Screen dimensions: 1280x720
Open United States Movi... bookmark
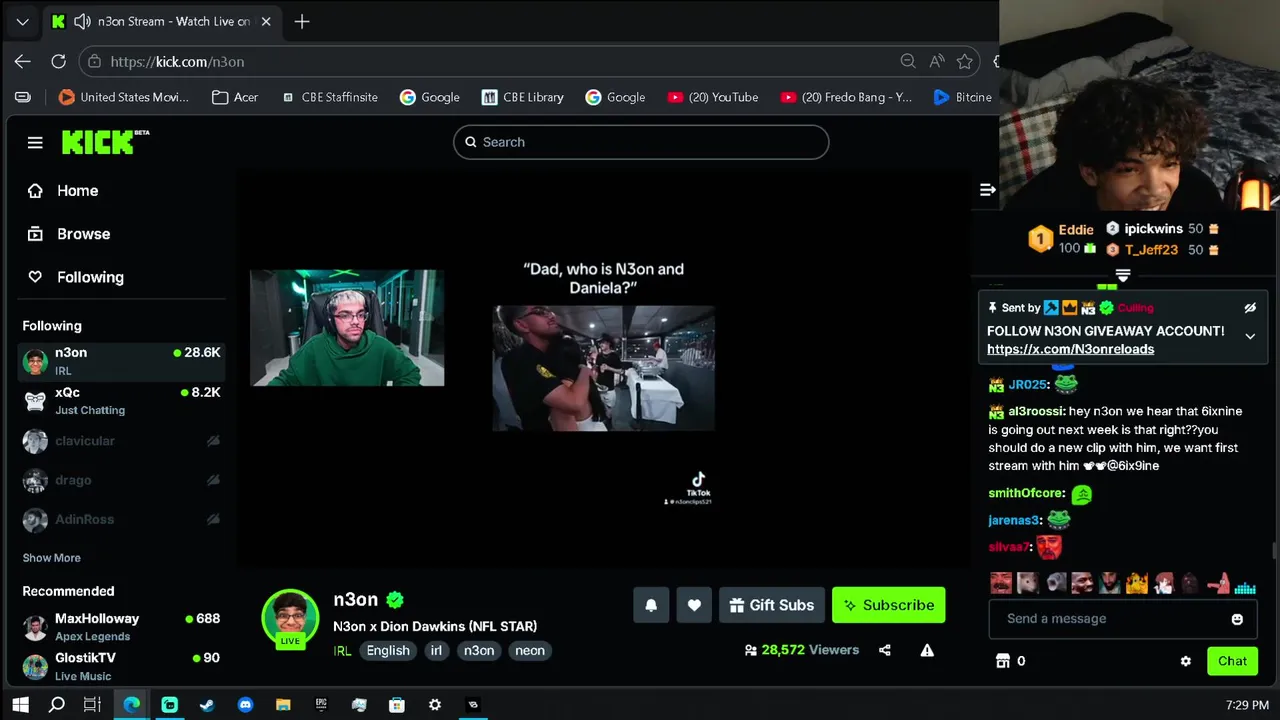[x=124, y=97]
